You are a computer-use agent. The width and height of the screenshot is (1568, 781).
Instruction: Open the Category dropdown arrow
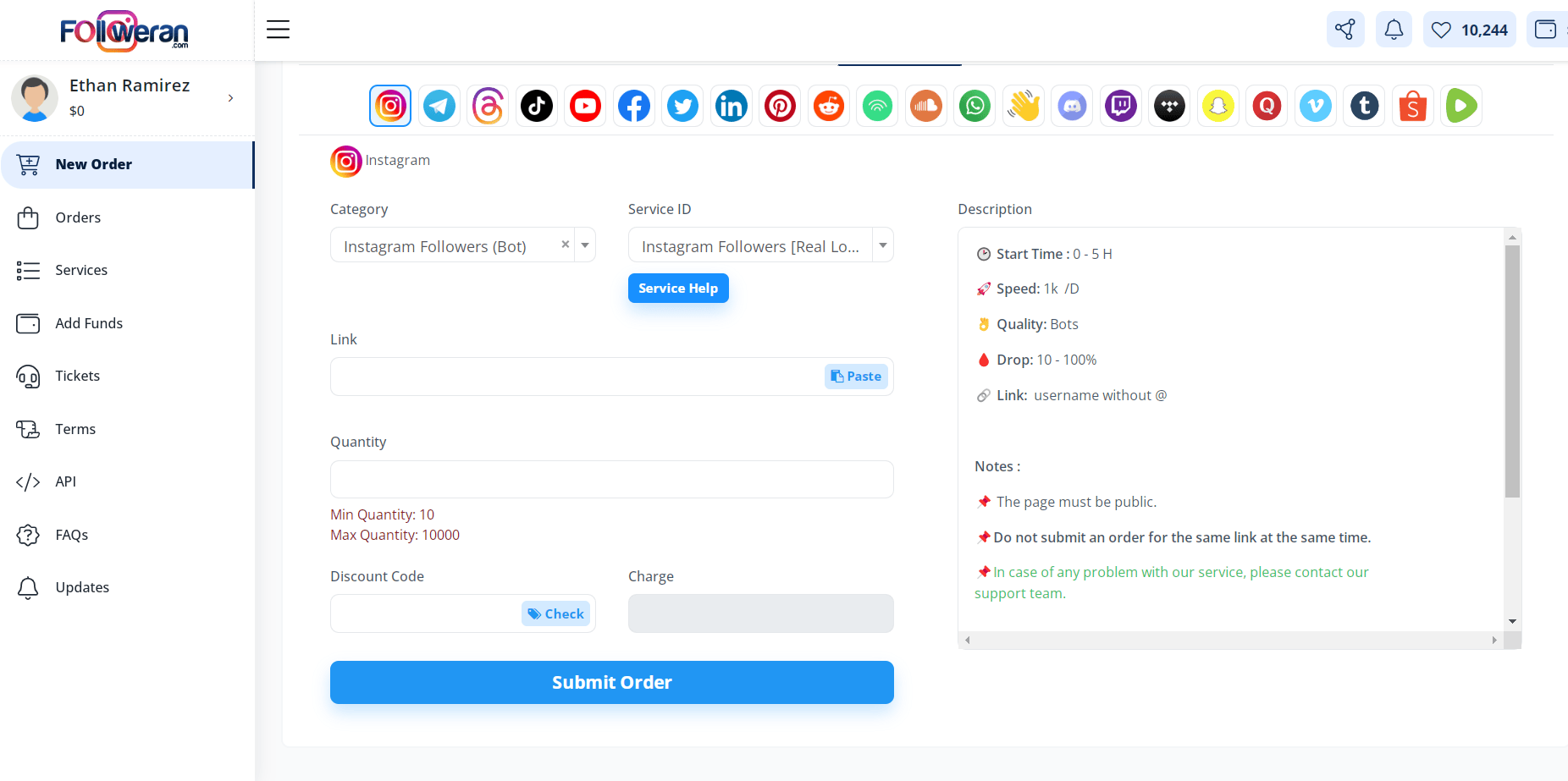585,245
